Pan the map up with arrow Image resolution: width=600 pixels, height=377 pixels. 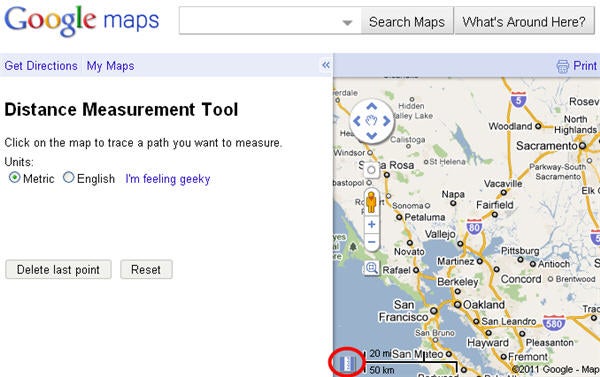pyautogui.click(x=372, y=106)
